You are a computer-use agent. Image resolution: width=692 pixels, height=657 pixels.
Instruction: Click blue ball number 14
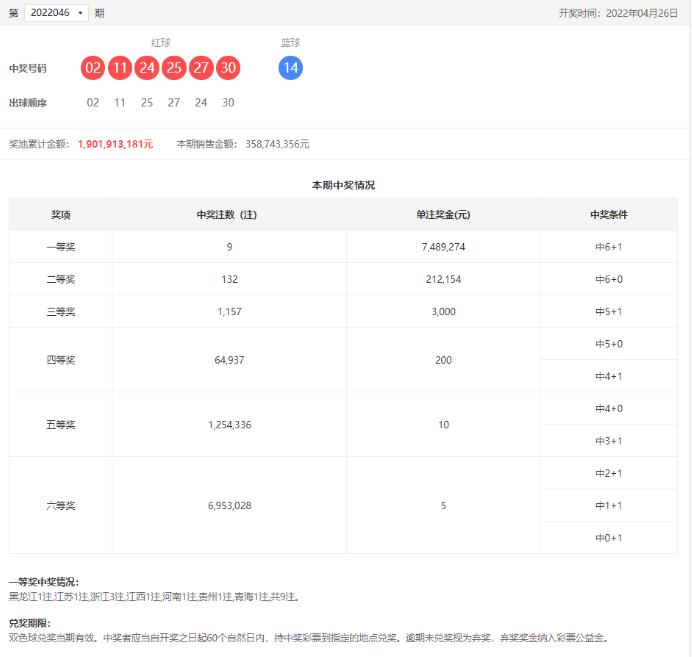point(291,68)
